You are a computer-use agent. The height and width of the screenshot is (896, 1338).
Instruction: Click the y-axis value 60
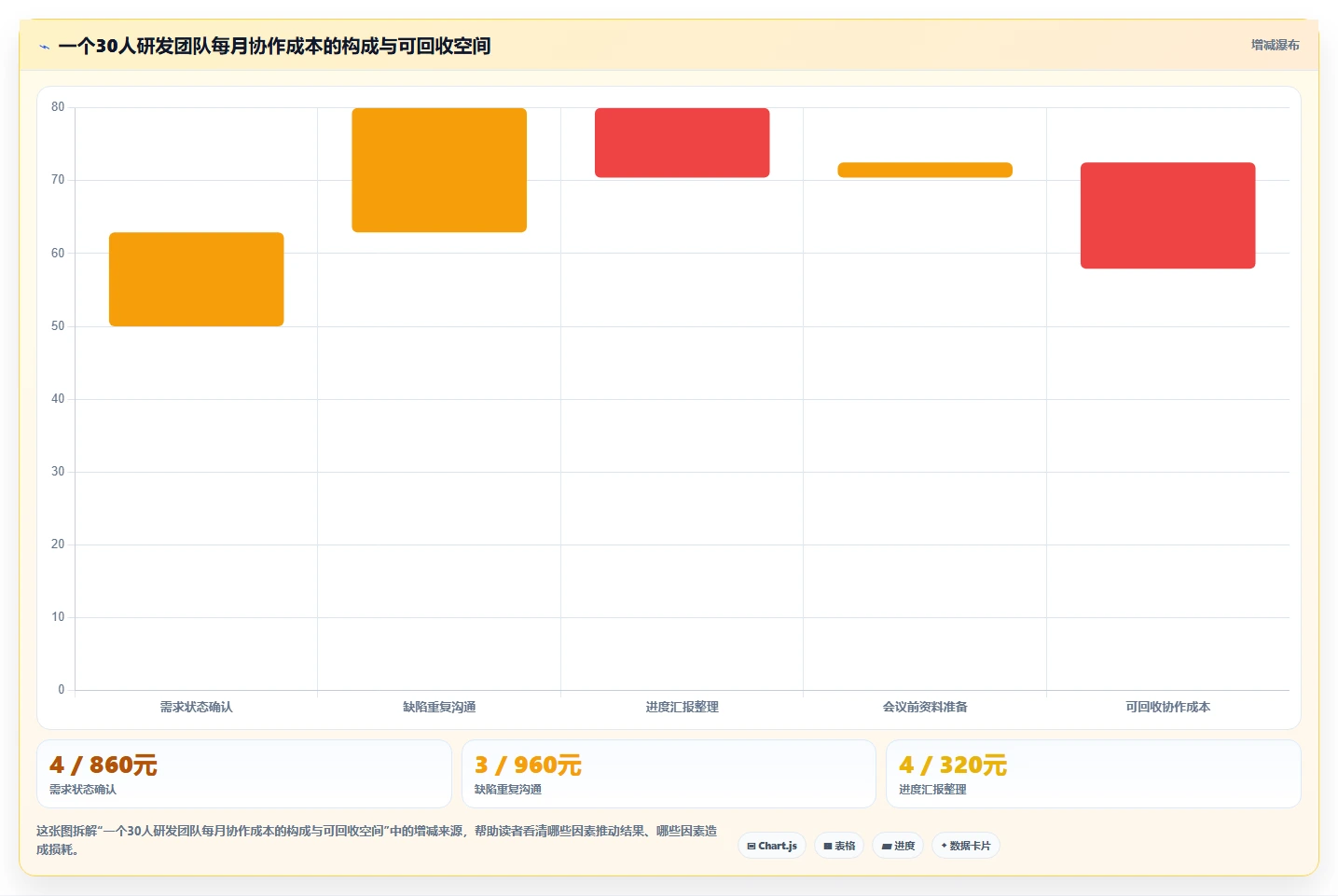coord(58,253)
